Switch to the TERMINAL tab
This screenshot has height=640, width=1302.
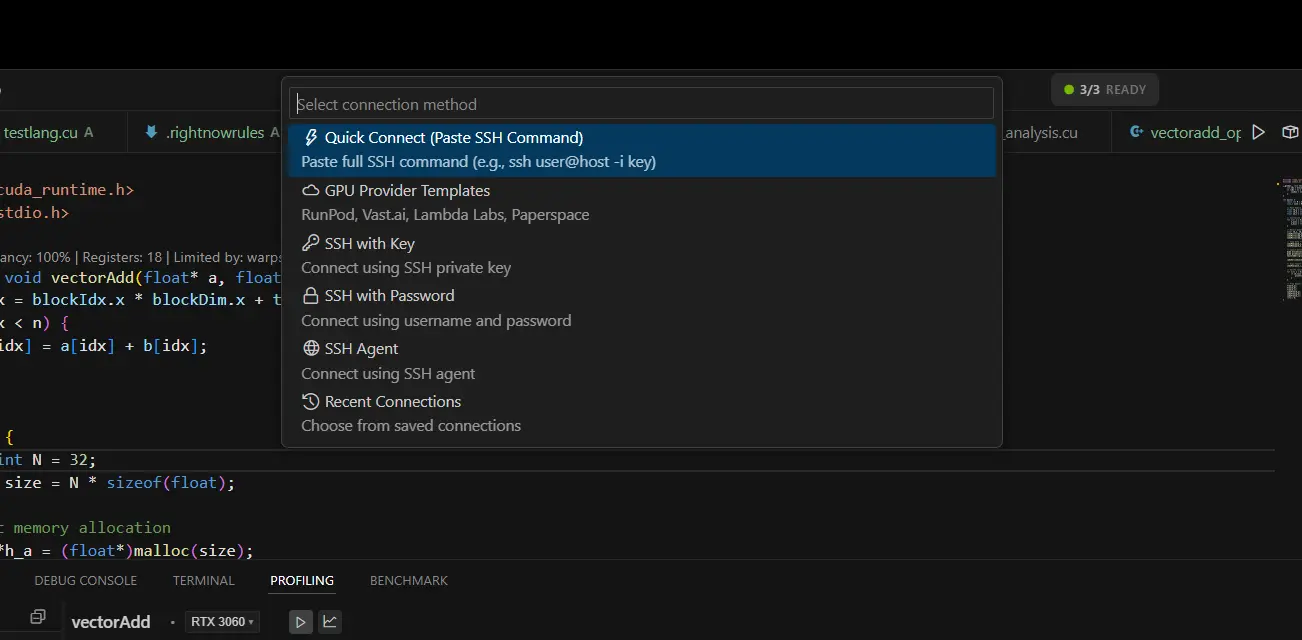click(x=203, y=580)
